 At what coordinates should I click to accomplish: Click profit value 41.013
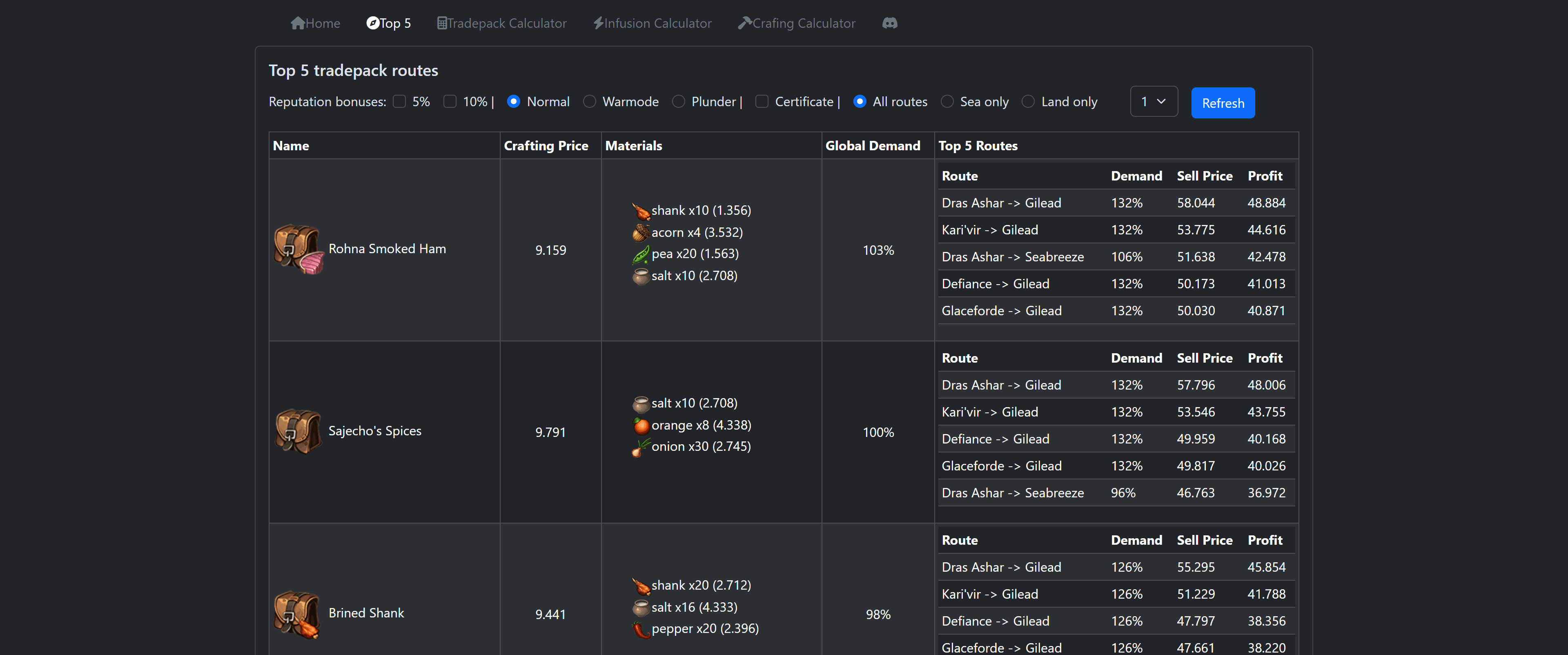(1266, 284)
